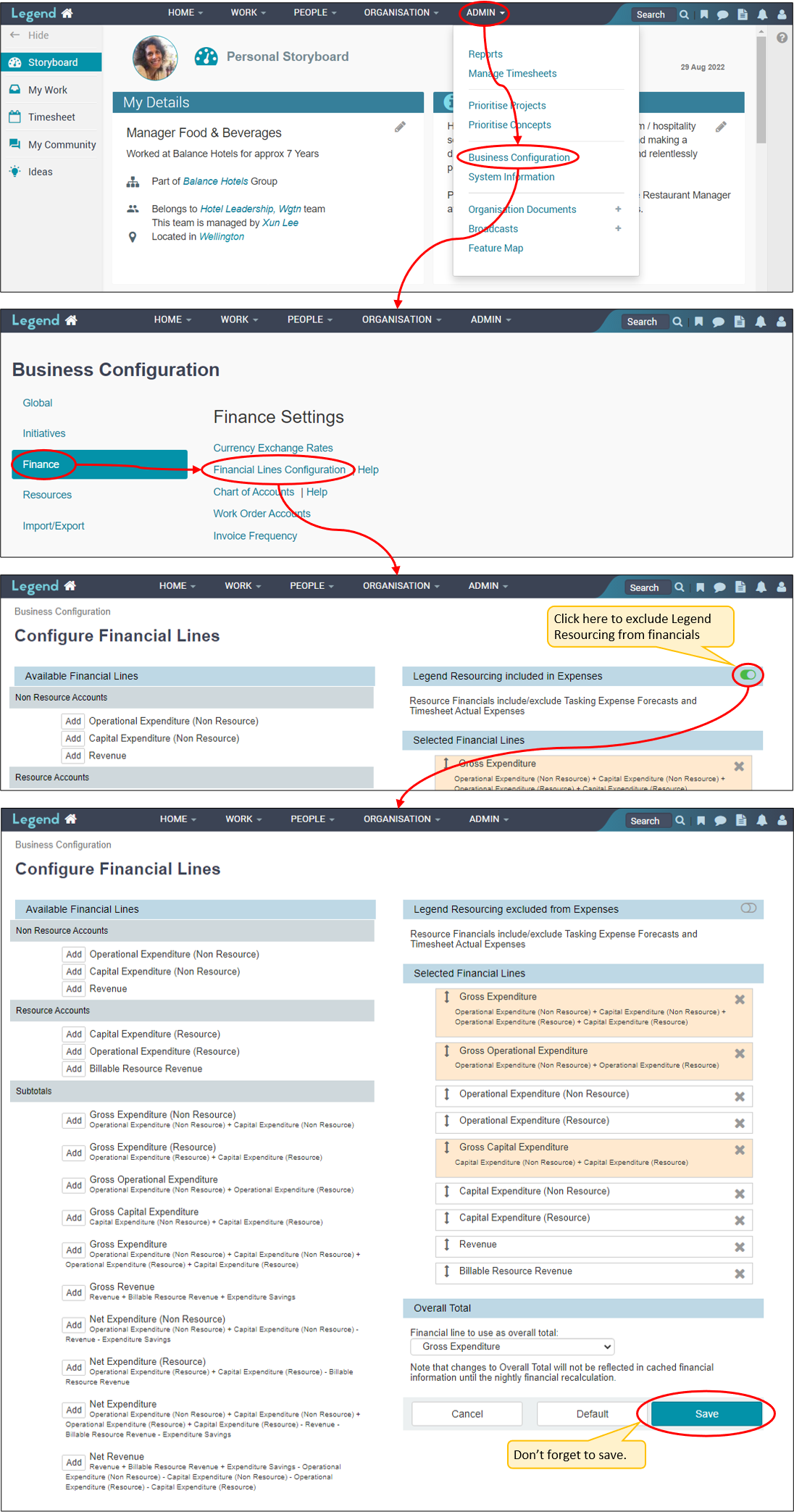794x1512 pixels.
Task: Click the search magnifier in the Personal Storyboard screenshot header
Action: [x=684, y=14]
